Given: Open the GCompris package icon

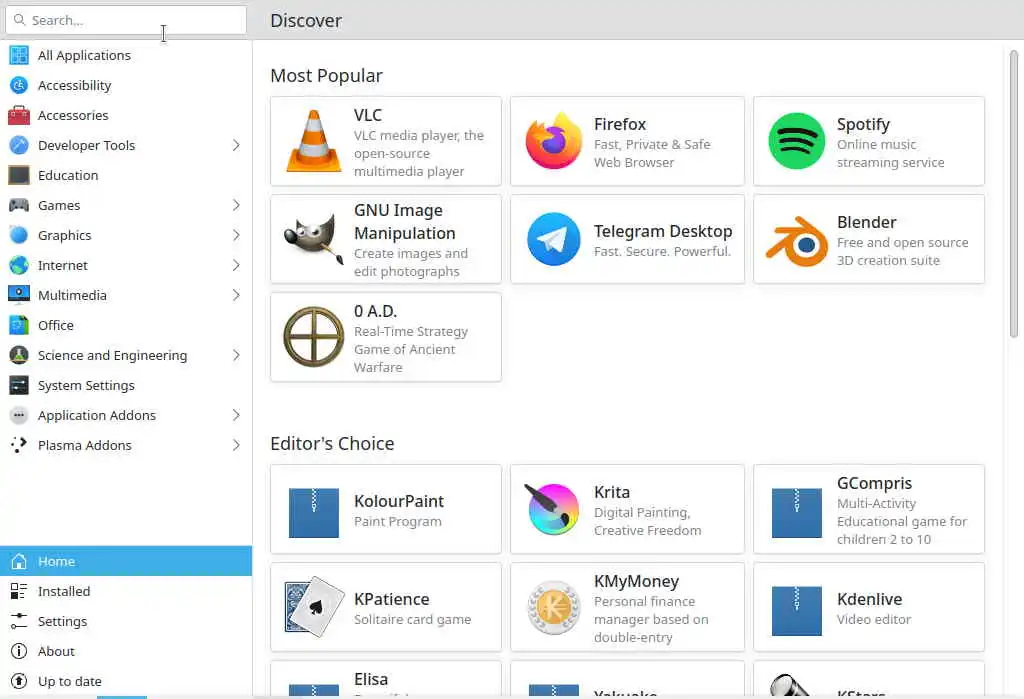Looking at the screenshot, I should point(797,513).
